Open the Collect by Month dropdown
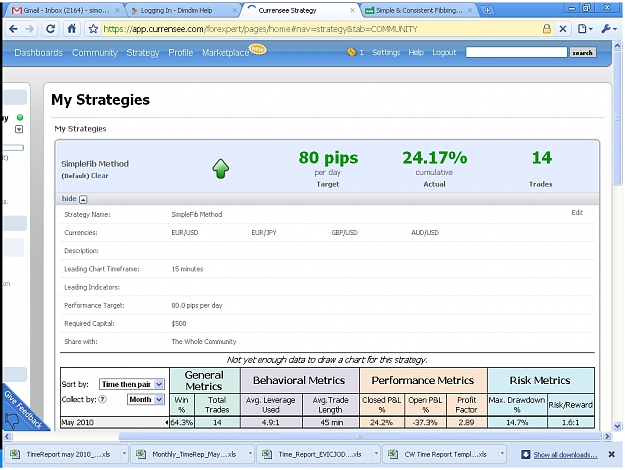The height and width of the screenshot is (470, 625). point(145,399)
